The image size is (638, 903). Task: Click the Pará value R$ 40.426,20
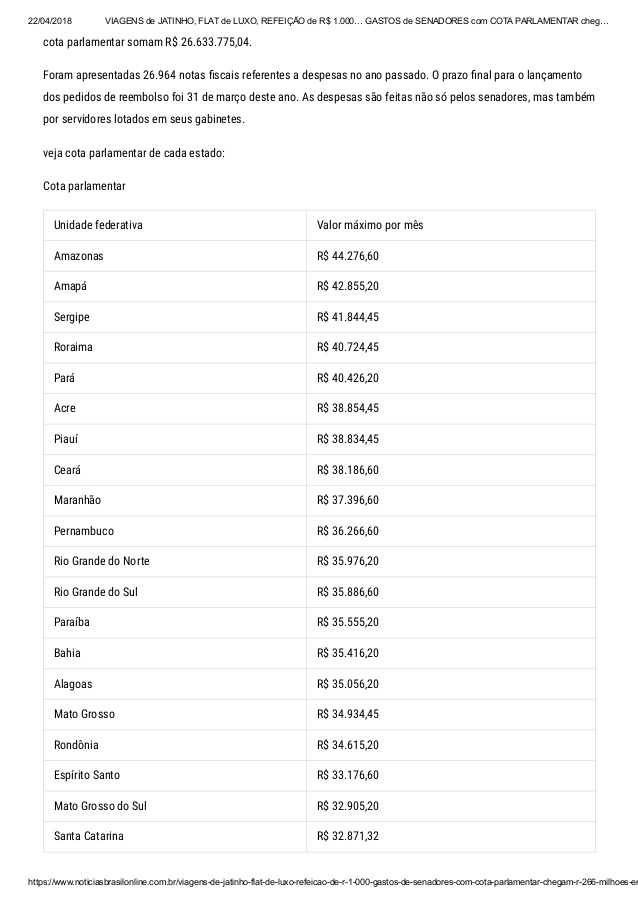click(x=348, y=378)
